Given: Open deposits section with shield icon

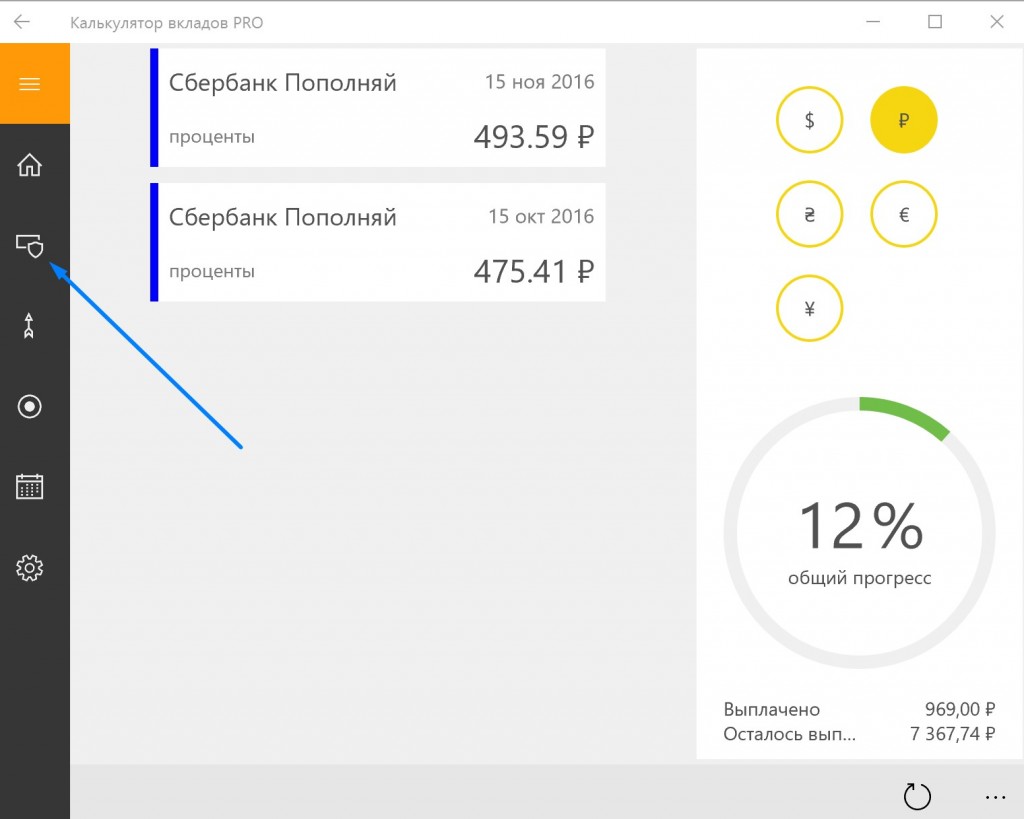Looking at the screenshot, I should tap(30, 245).
